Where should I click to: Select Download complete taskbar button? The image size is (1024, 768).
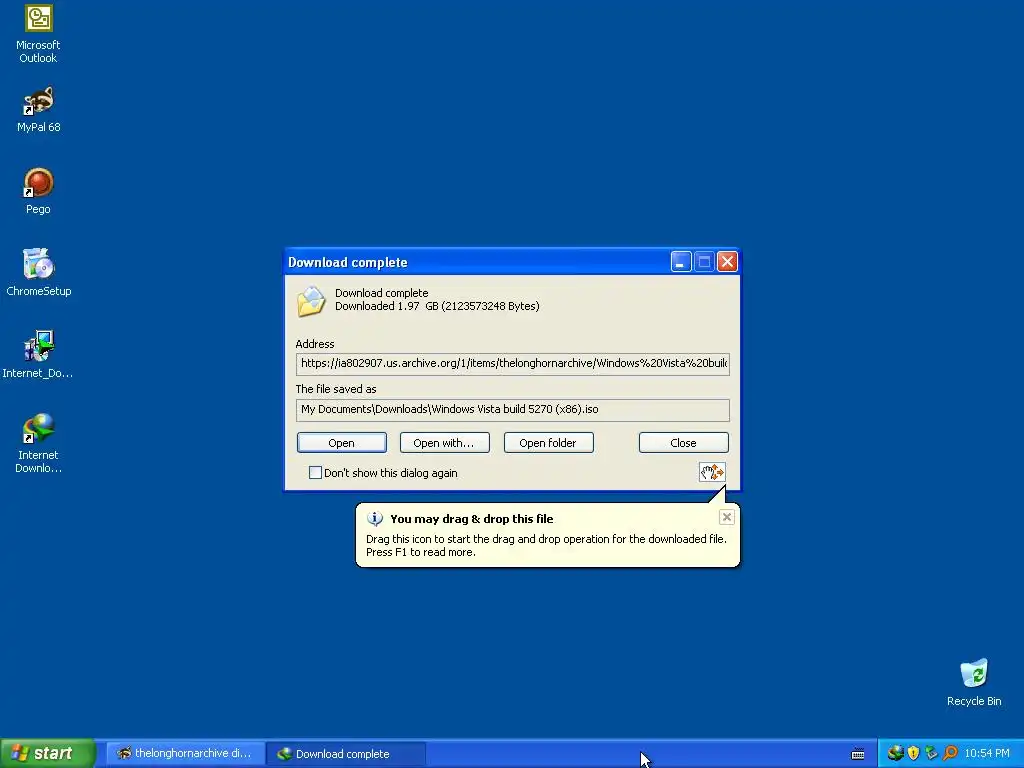click(x=346, y=754)
